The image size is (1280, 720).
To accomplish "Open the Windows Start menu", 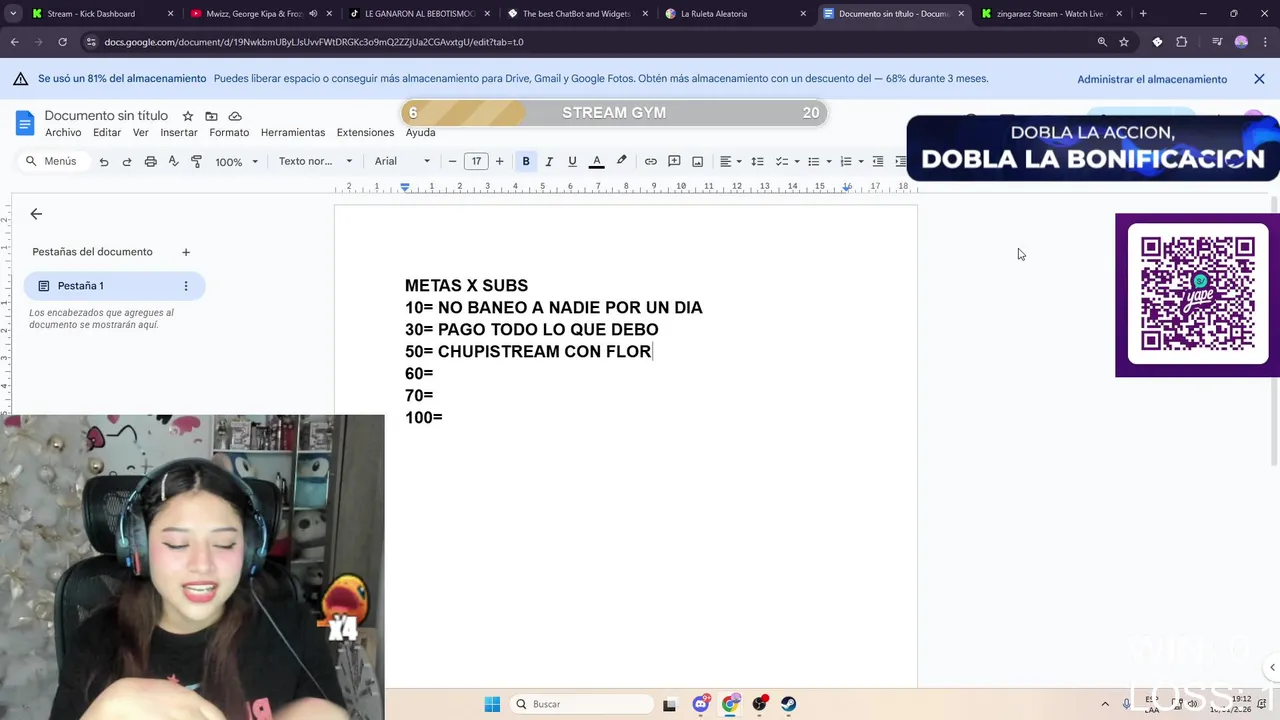I will coord(492,704).
